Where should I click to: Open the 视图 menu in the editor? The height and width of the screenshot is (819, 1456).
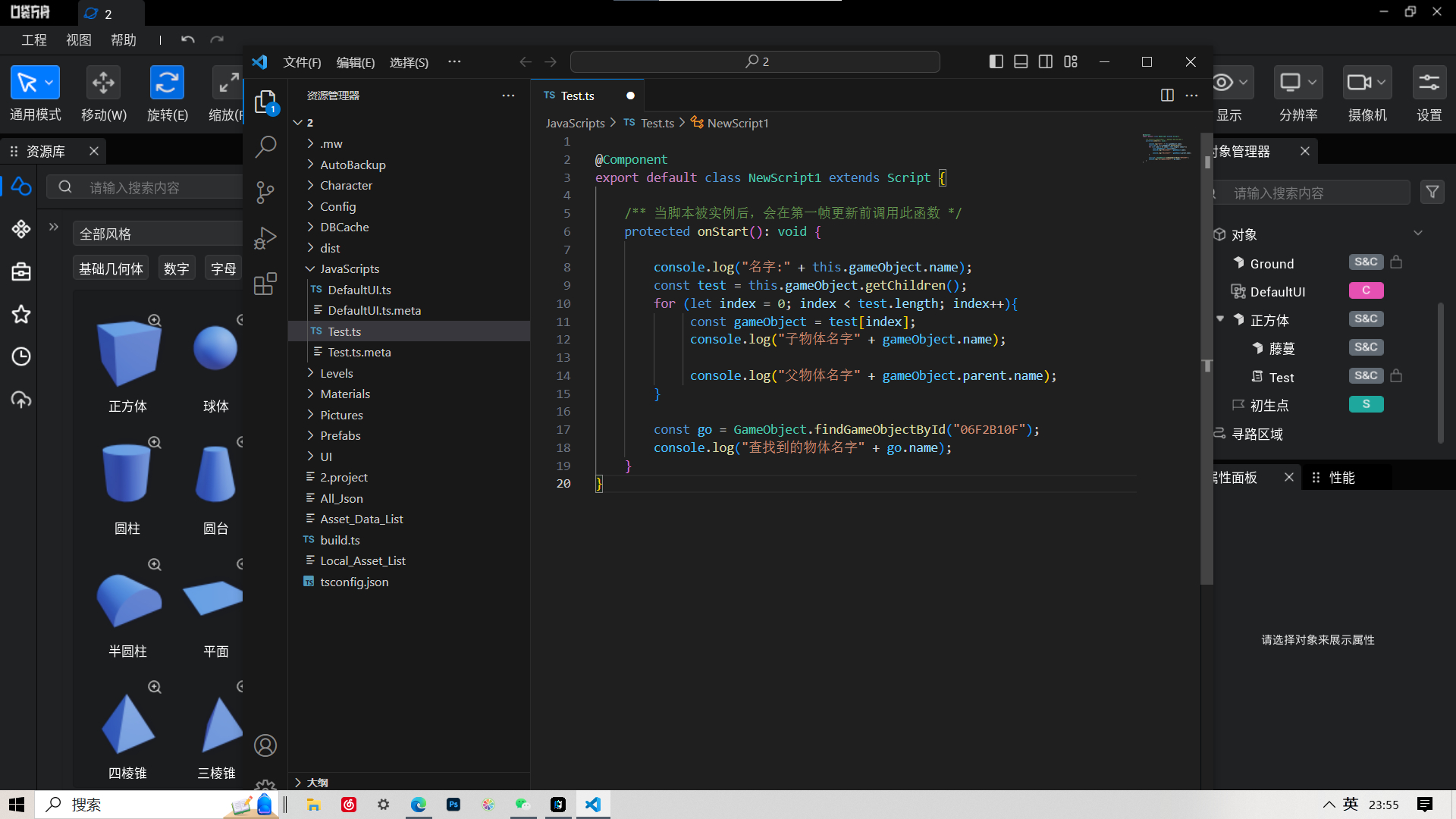coord(79,39)
